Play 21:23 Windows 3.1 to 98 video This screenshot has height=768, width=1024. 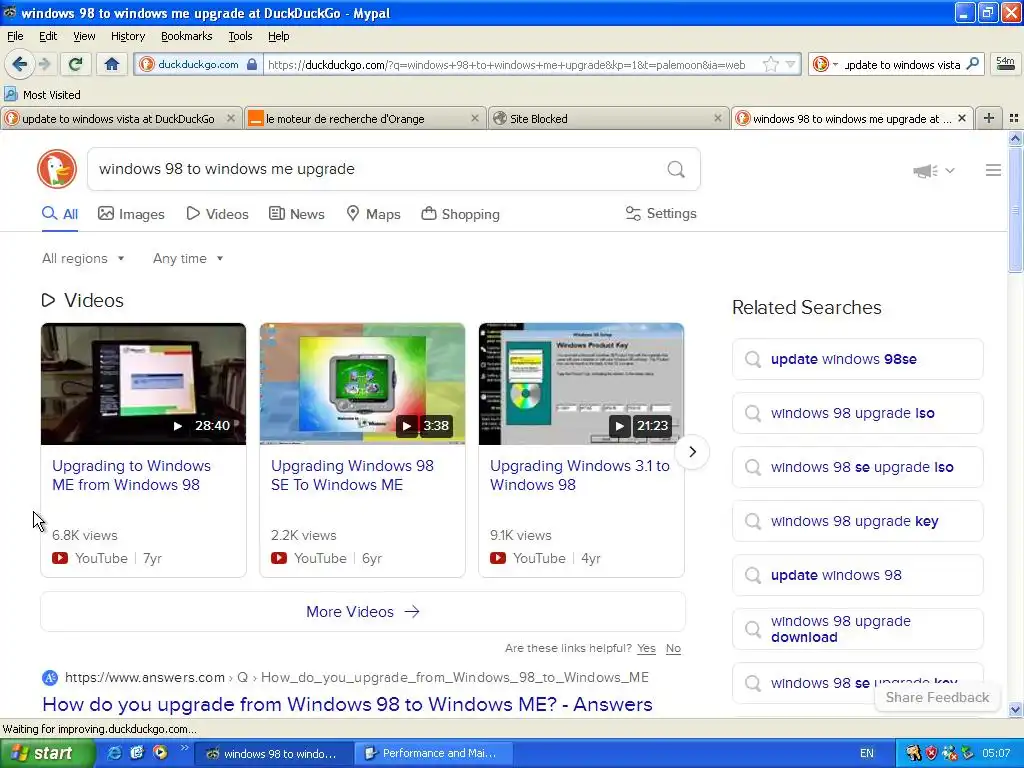pos(581,384)
